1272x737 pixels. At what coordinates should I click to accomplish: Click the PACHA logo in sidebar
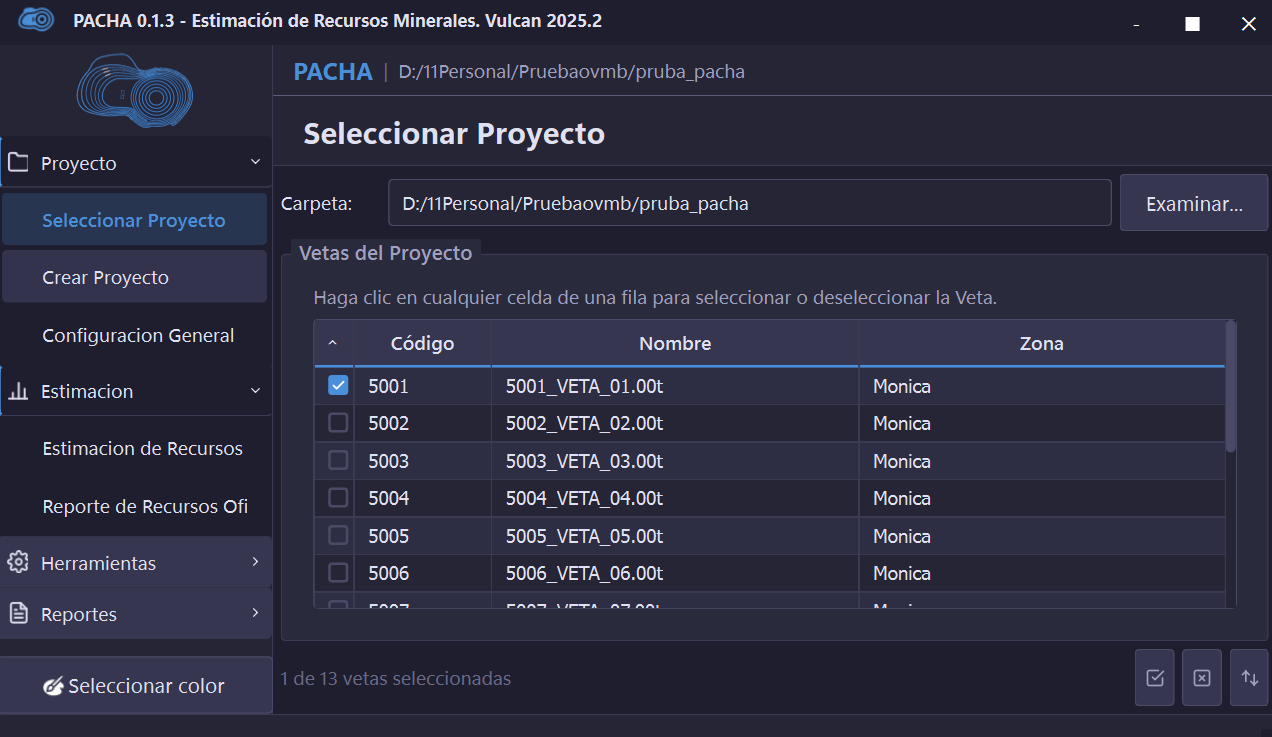click(x=135, y=92)
